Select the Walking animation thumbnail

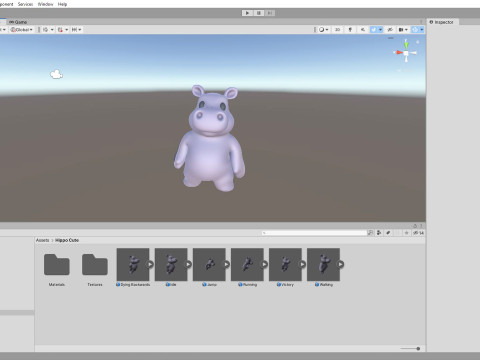[x=323, y=264]
